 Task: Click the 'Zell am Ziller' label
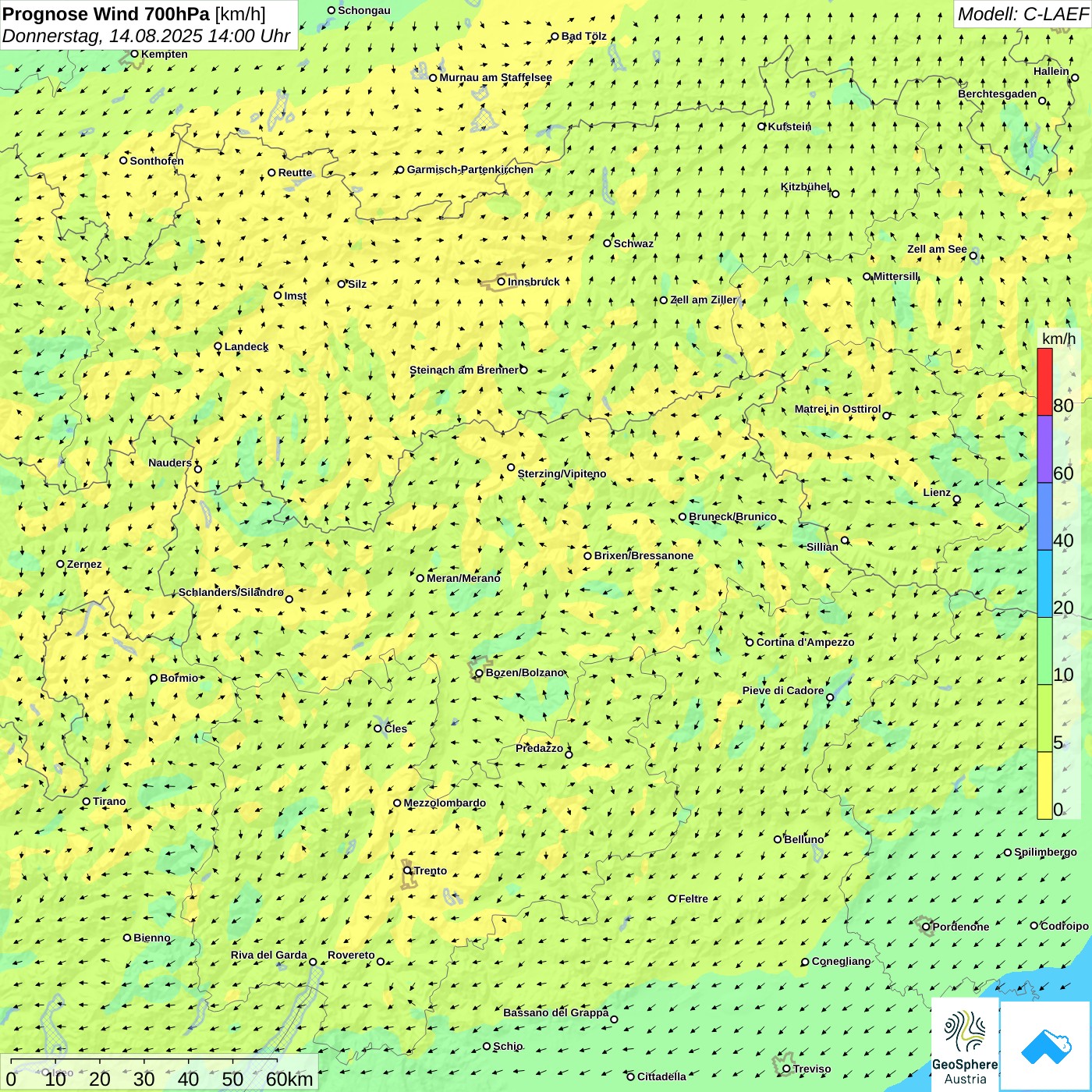[x=703, y=300]
